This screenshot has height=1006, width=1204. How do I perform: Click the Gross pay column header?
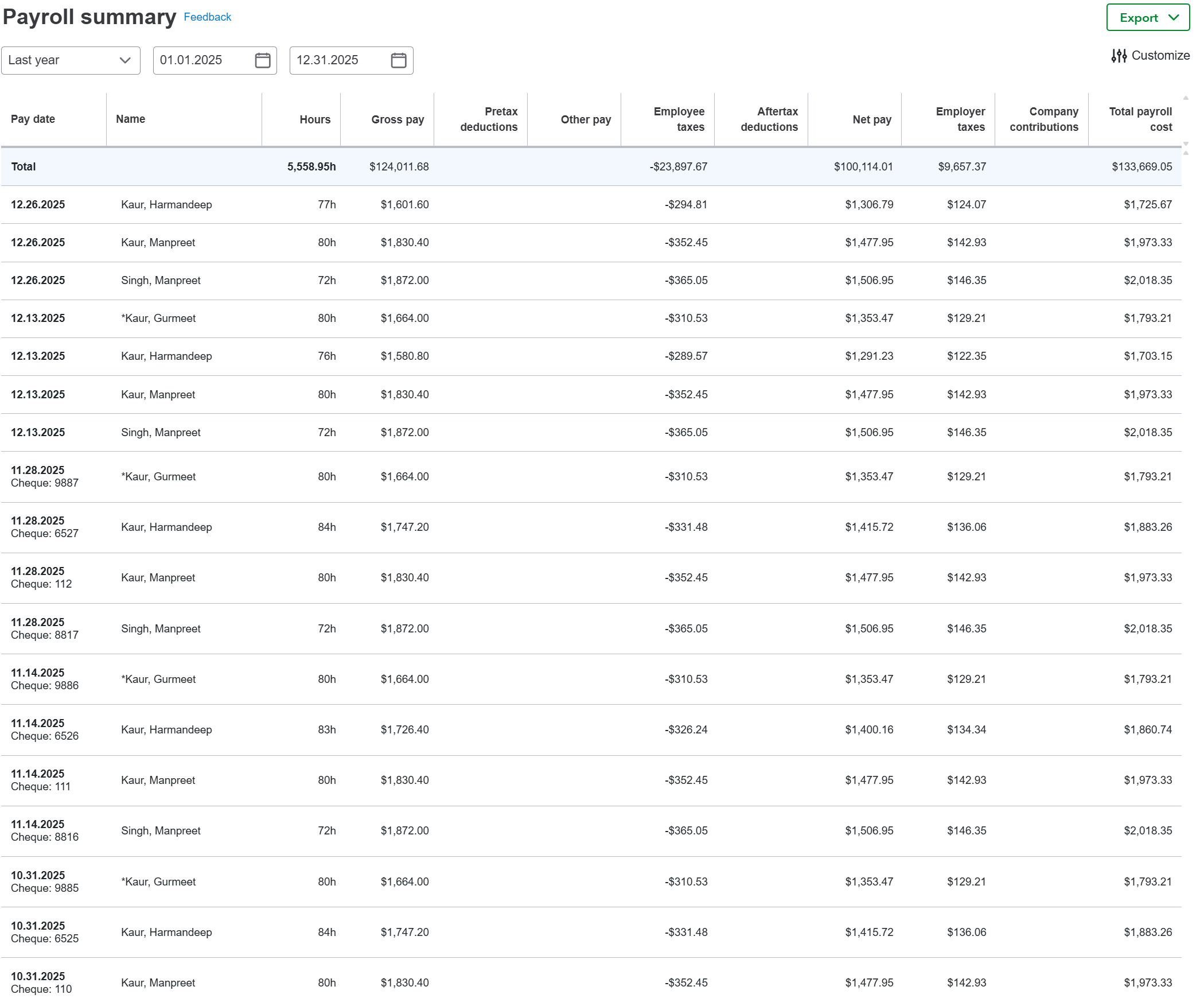(x=397, y=119)
